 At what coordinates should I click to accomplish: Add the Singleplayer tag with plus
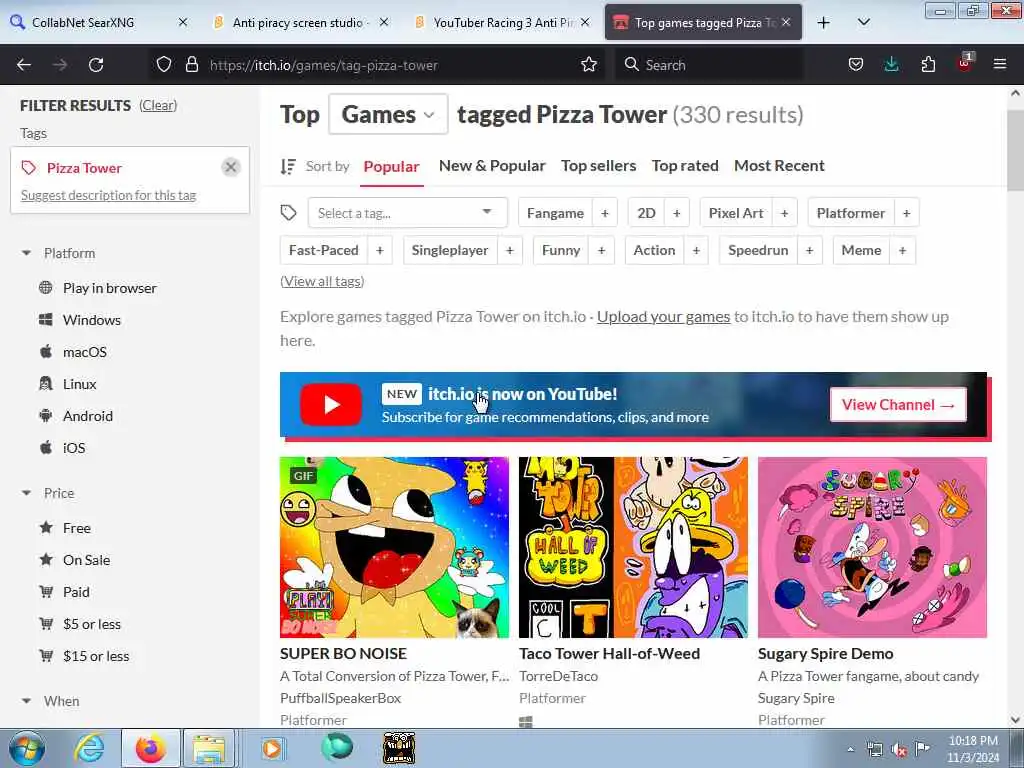point(510,250)
